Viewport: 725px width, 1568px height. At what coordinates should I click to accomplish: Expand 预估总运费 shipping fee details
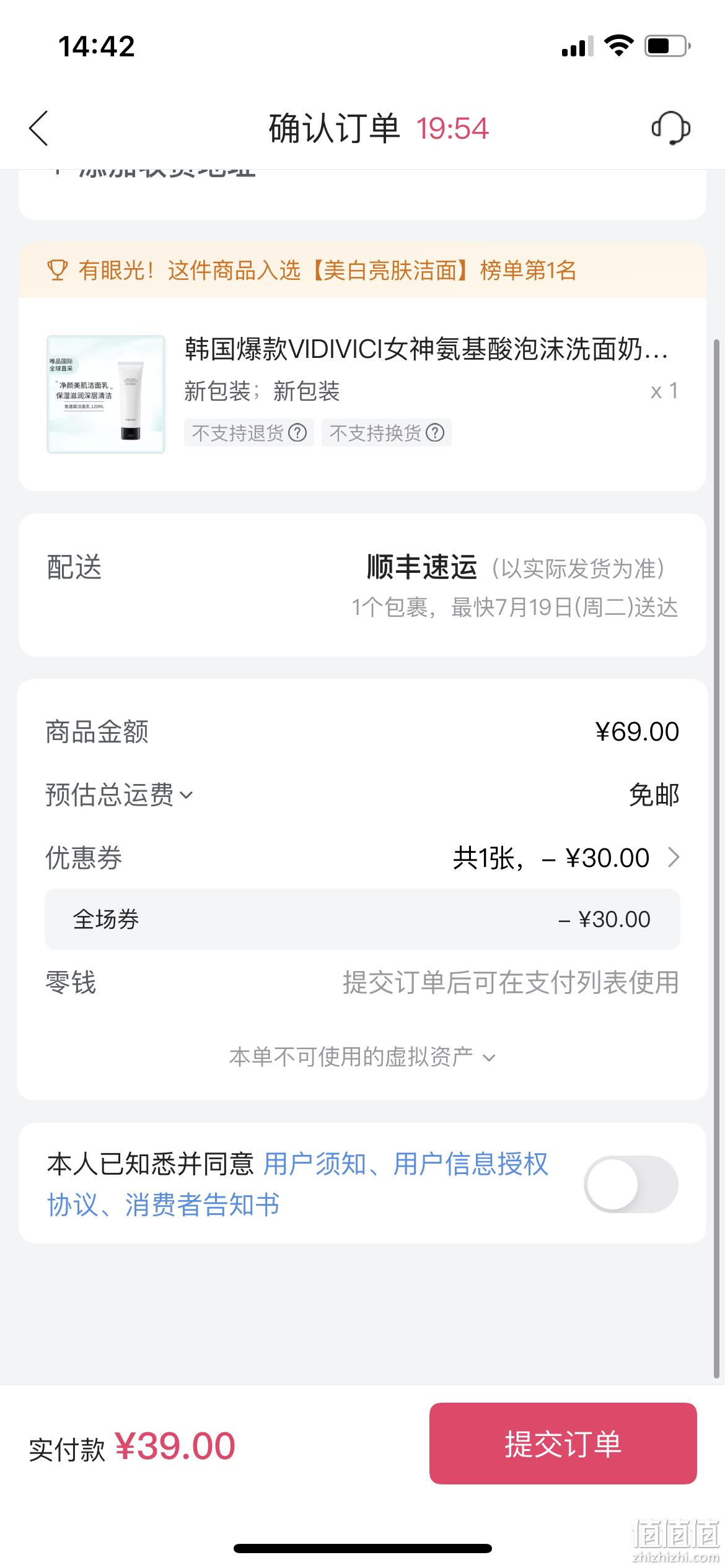click(120, 795)
